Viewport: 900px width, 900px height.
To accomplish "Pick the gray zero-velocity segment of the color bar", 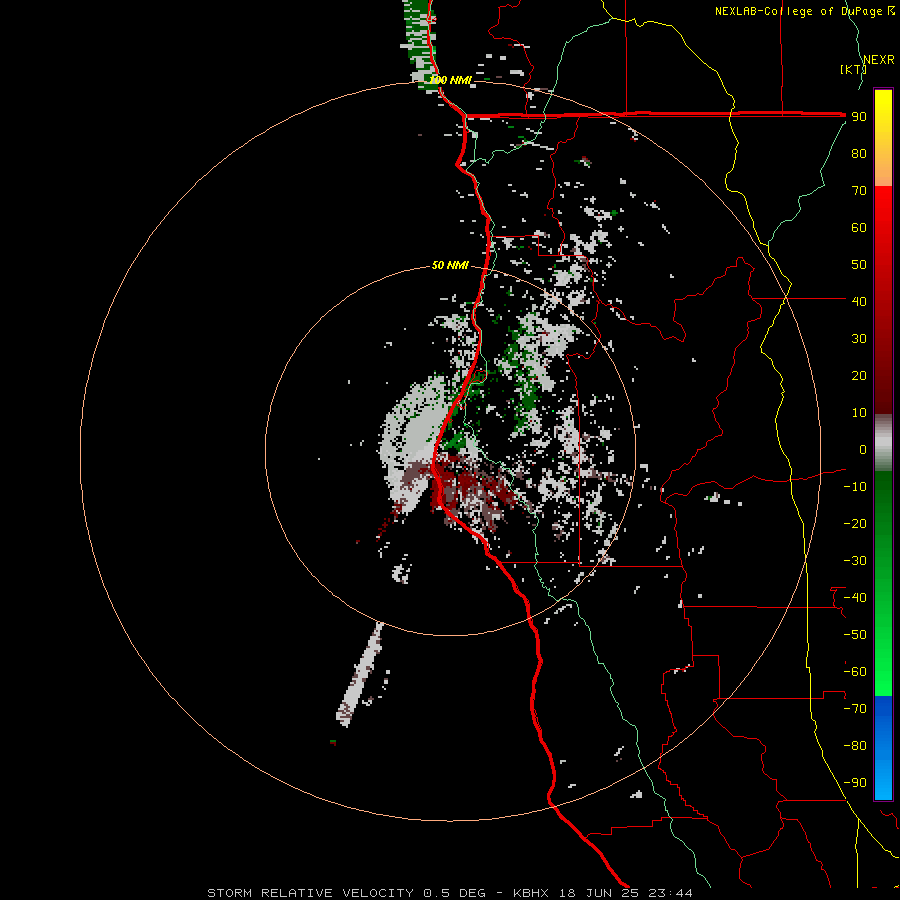I will [x=883, y=443].
